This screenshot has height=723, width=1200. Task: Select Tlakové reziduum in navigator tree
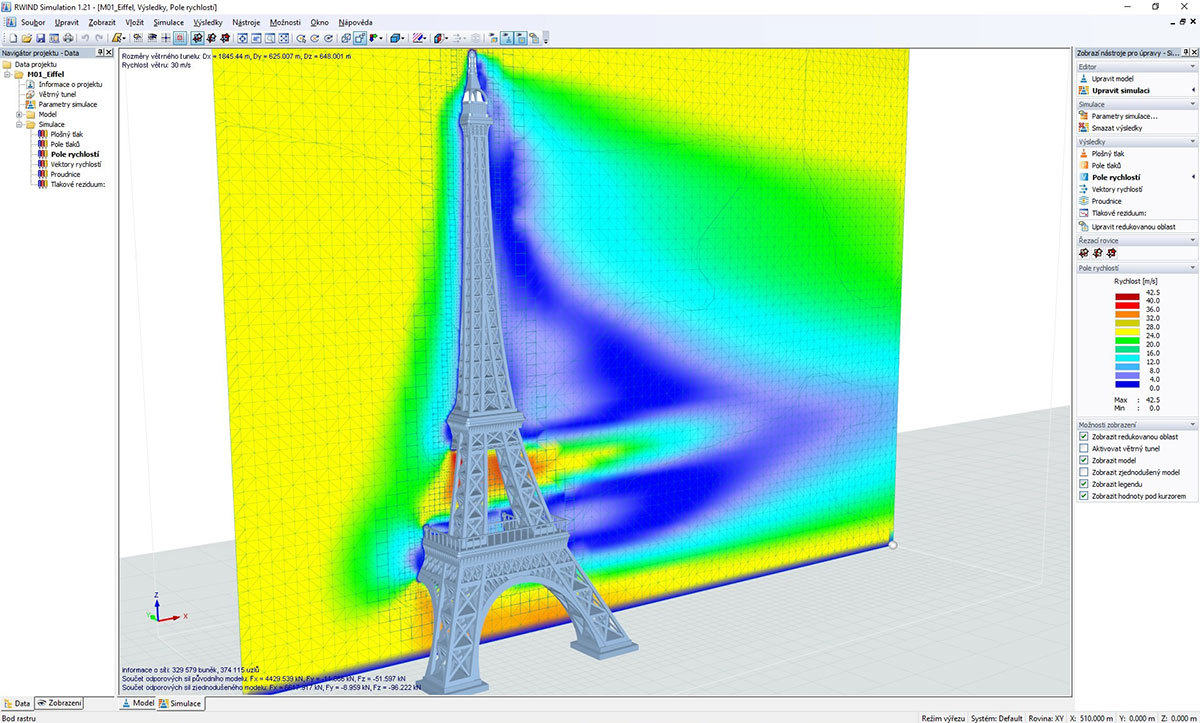(78, 184)
